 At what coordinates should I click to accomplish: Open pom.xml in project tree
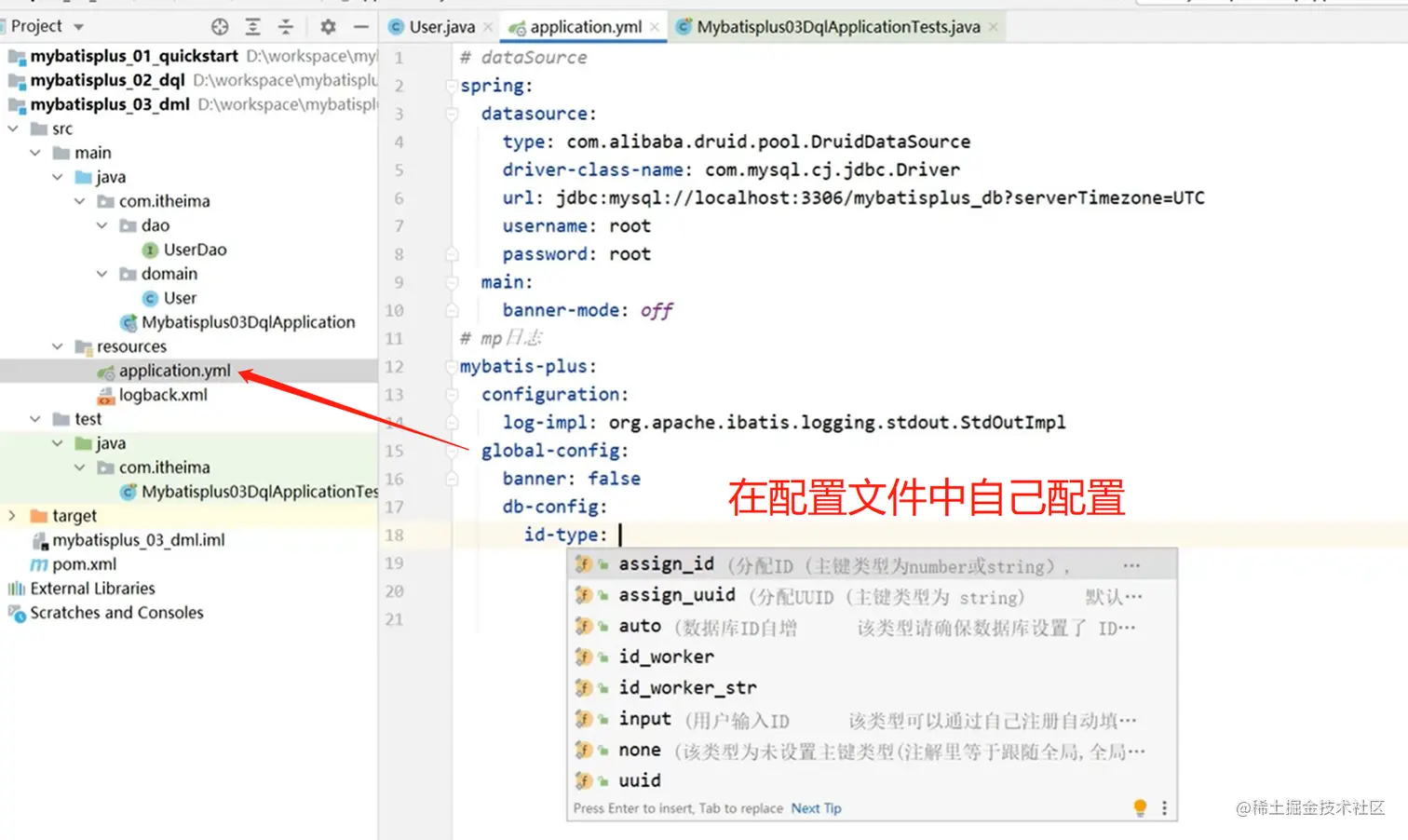click(84, 564)
